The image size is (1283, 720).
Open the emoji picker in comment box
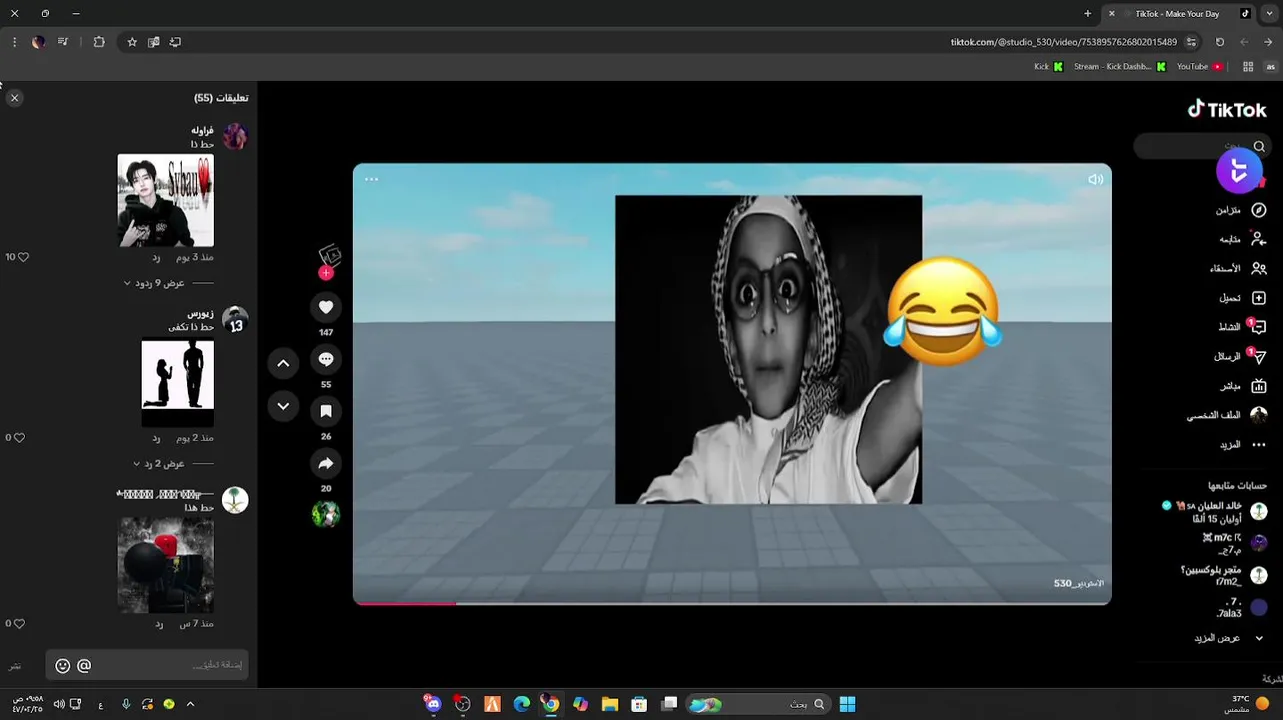click(62, 665)
